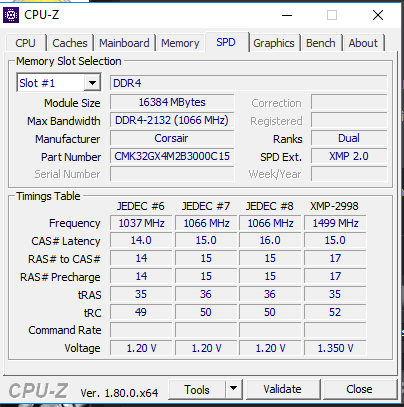The image size is (404, 407).
Task: Click the 1499 MHz XMP frequency cell
Action: 335,223
